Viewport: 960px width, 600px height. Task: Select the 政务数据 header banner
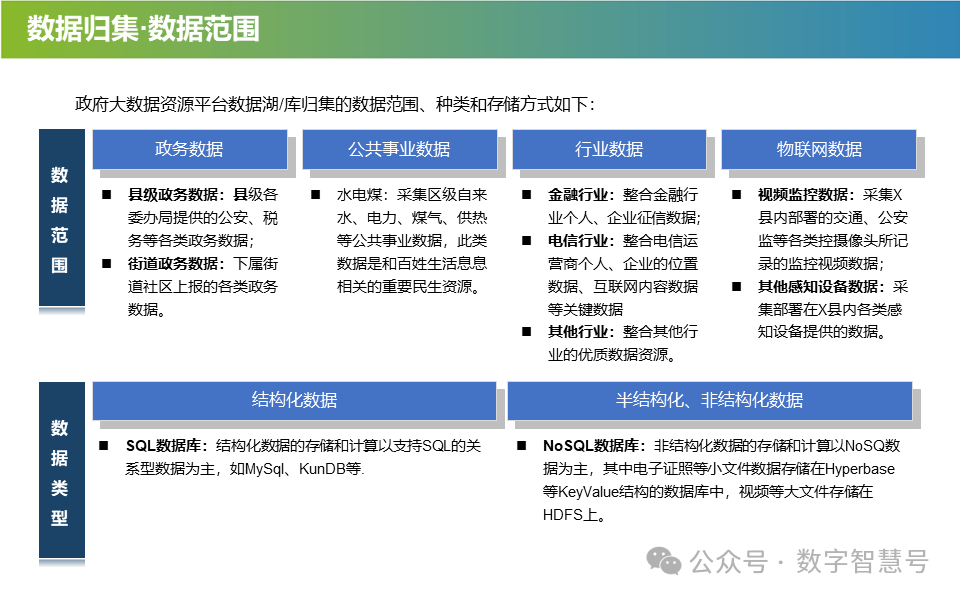(190, 150)
